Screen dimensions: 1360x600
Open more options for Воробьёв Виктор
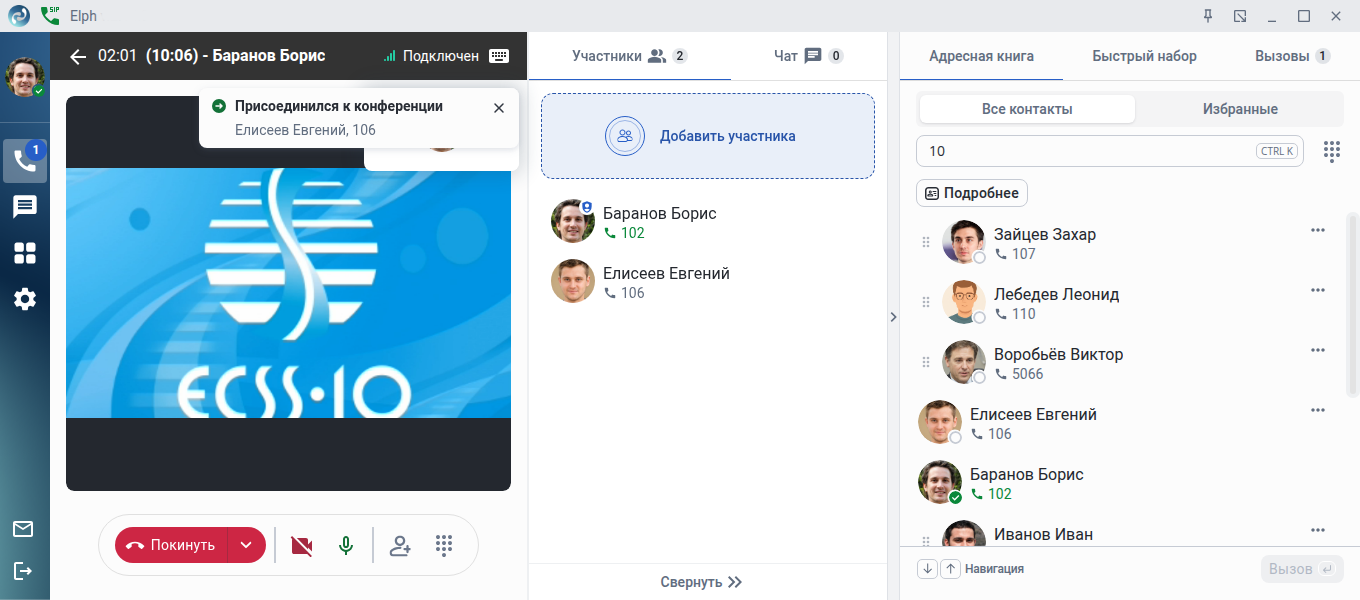coord(1318,350)
